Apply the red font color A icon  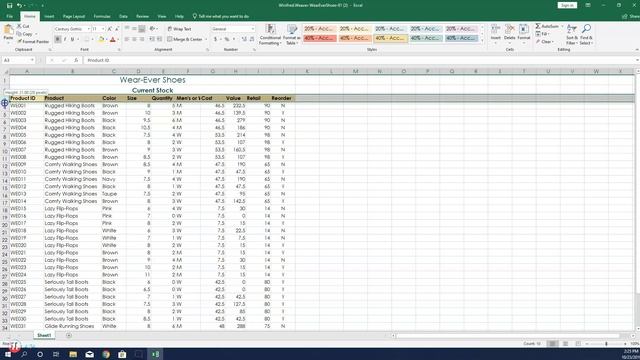[113, 40]
